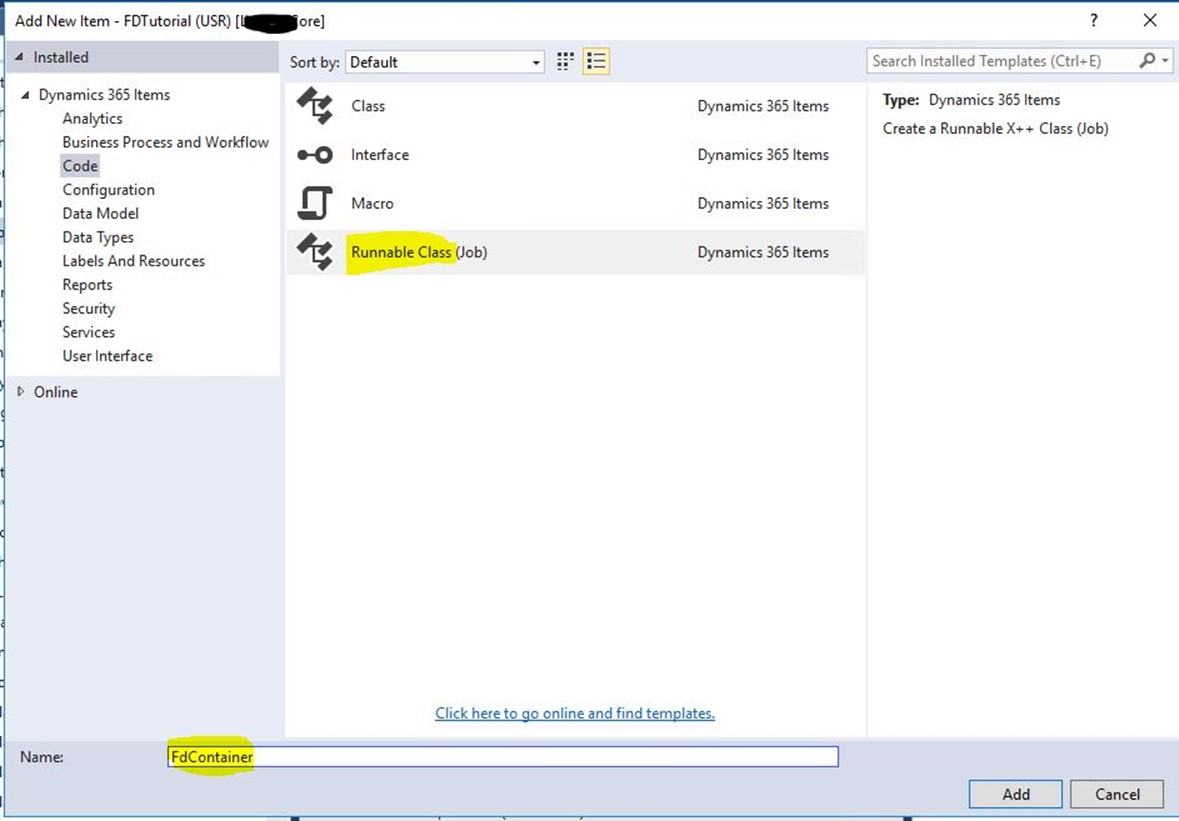Close the Add New Item dialog
This screenshot has height=821, width=1179.
1150,20
